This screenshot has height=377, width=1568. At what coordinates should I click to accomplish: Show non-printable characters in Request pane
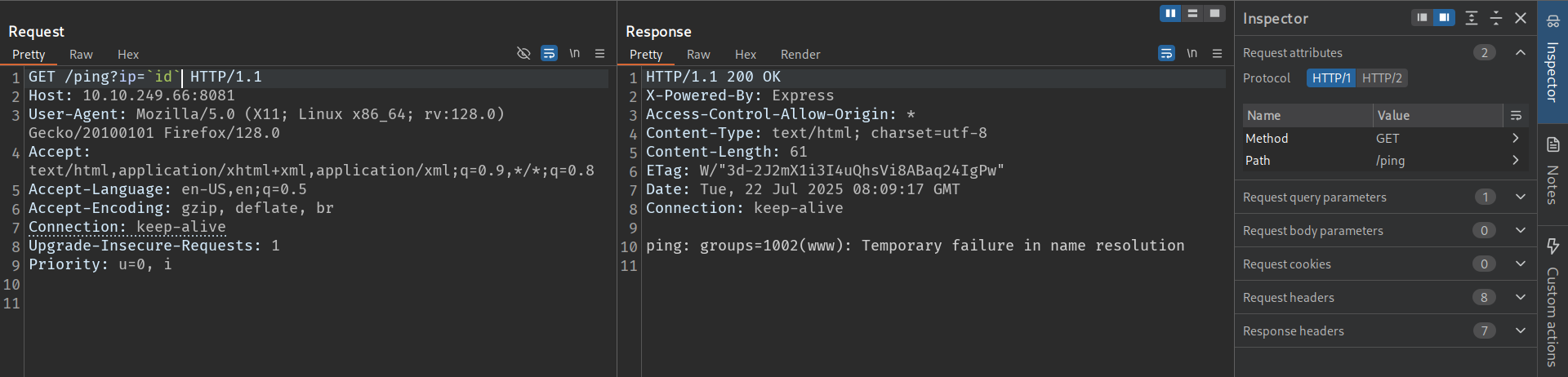(x=575, y=53)
